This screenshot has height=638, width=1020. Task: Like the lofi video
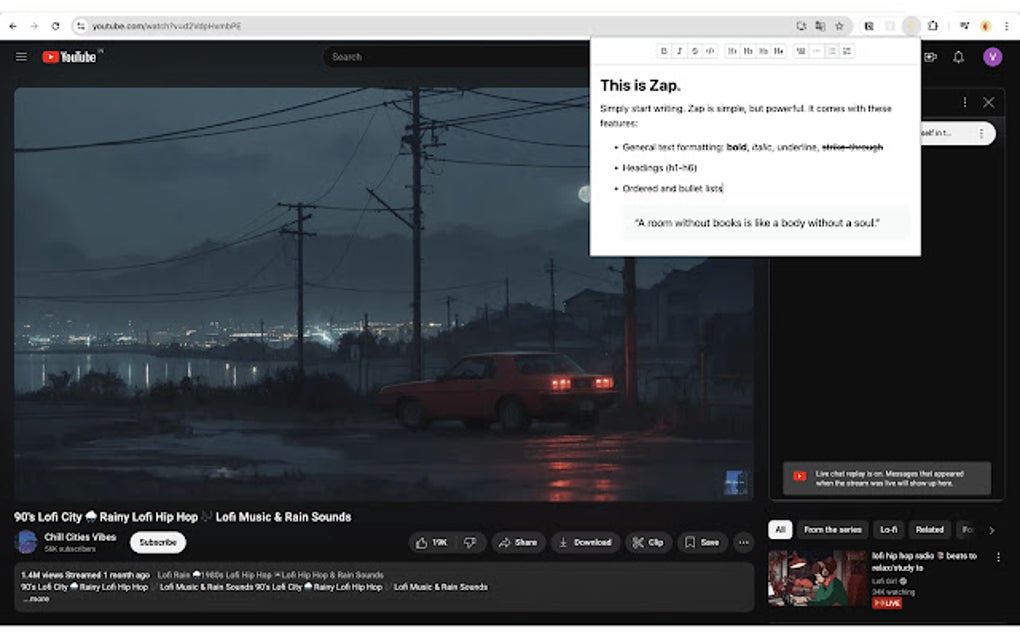tap(430, 542)
